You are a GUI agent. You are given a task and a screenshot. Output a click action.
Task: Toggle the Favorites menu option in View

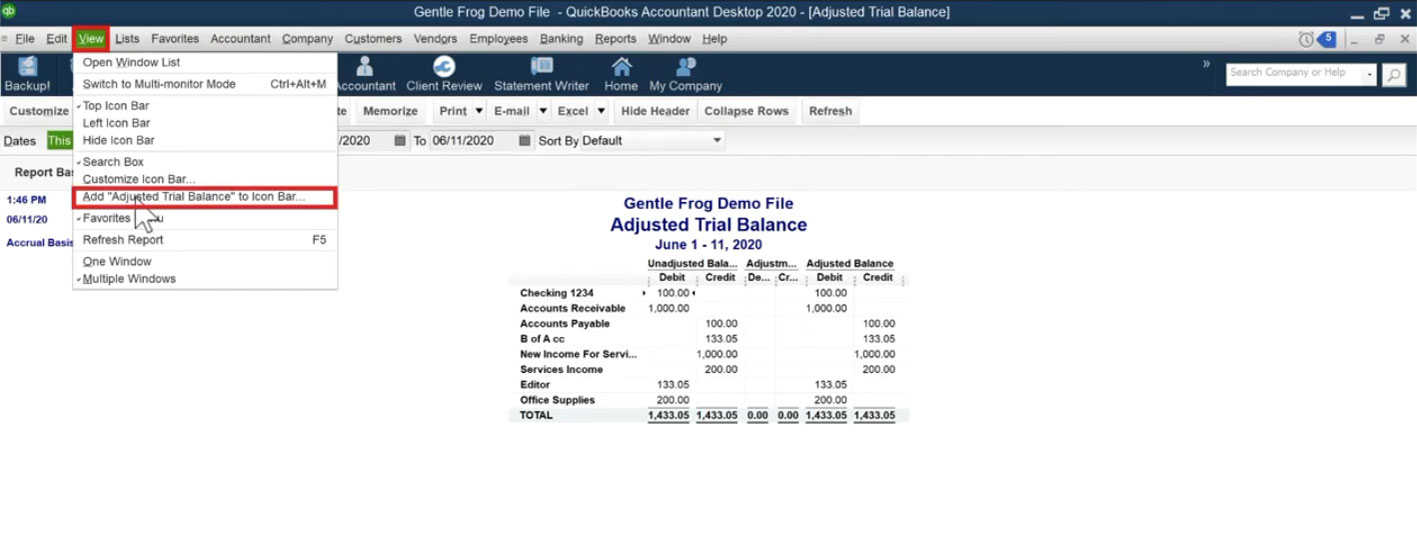(x=107, y=218)
